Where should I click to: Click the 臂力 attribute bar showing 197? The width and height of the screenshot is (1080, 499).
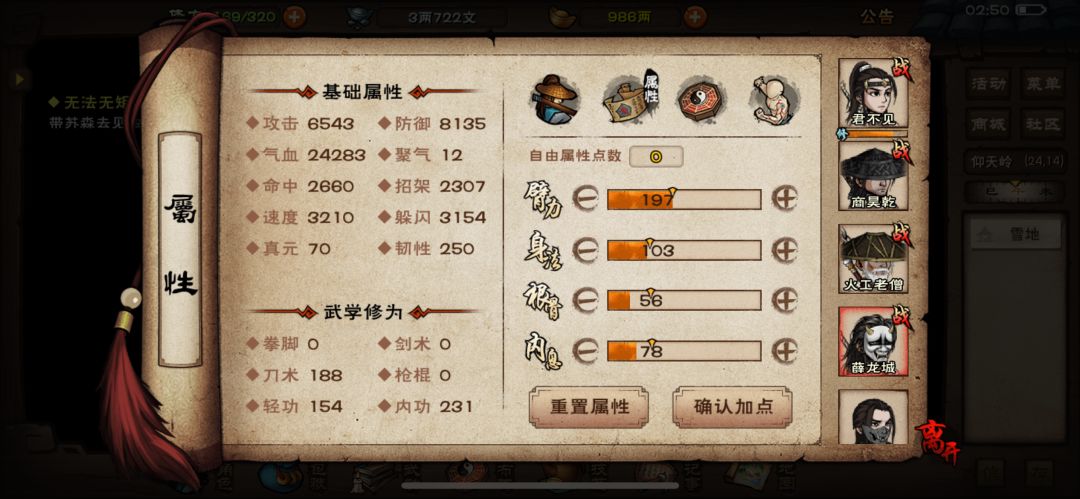tap(684, 200)
